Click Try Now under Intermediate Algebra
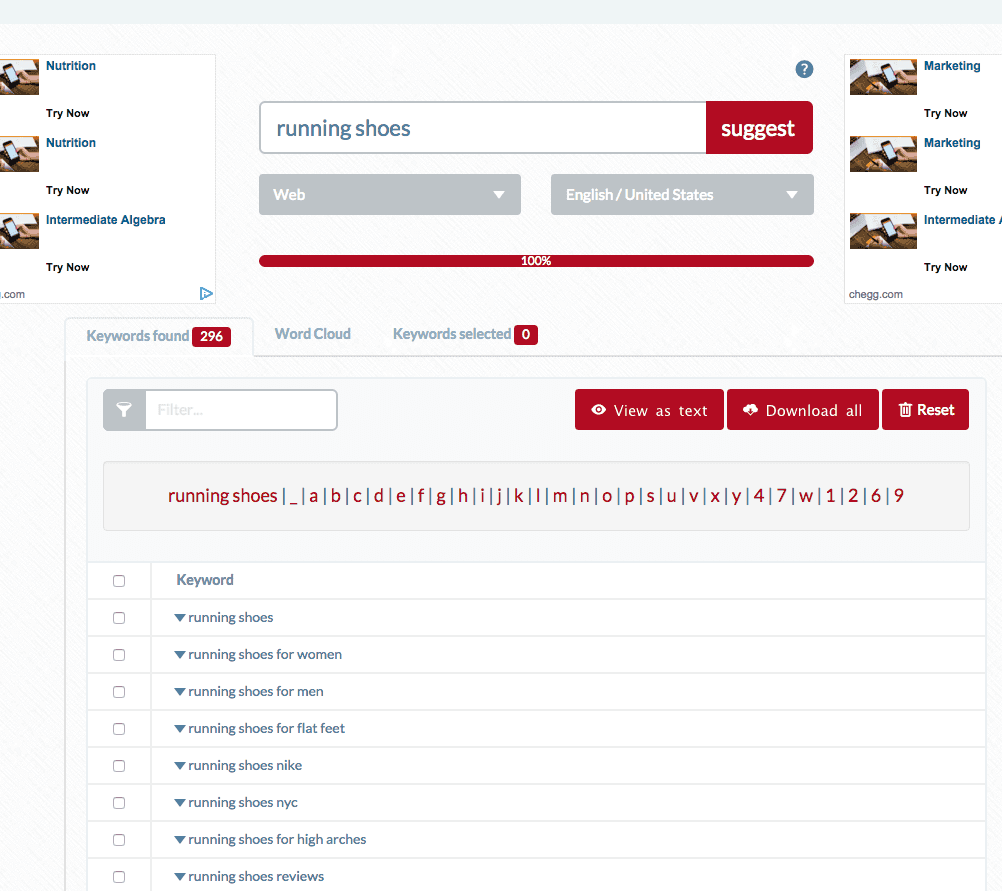The height and width of the screenshot is (891, 1002). click(67, 267)
